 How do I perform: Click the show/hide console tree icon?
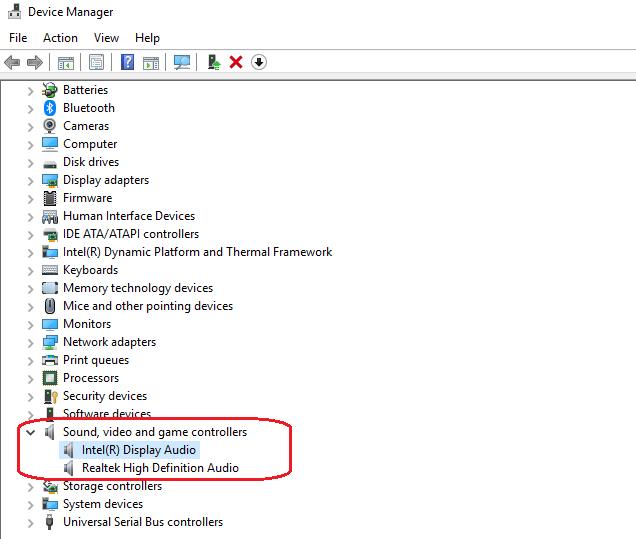click(x=66, y=63)
